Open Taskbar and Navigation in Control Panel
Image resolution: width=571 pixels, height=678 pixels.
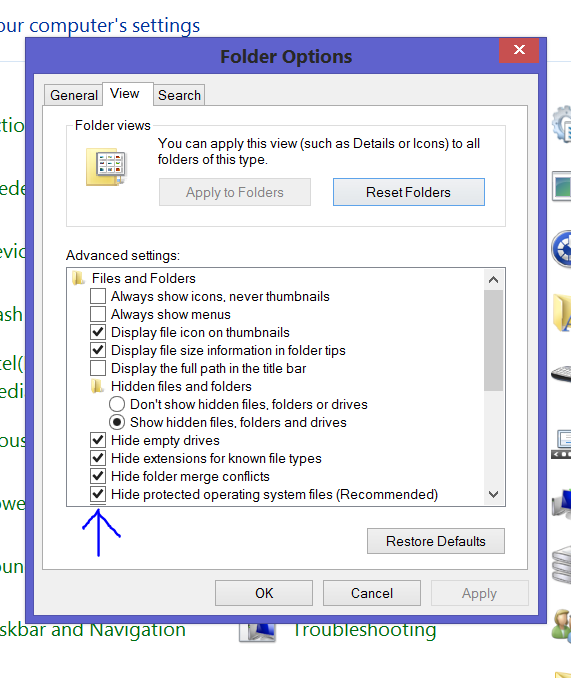tap(93, 629)
